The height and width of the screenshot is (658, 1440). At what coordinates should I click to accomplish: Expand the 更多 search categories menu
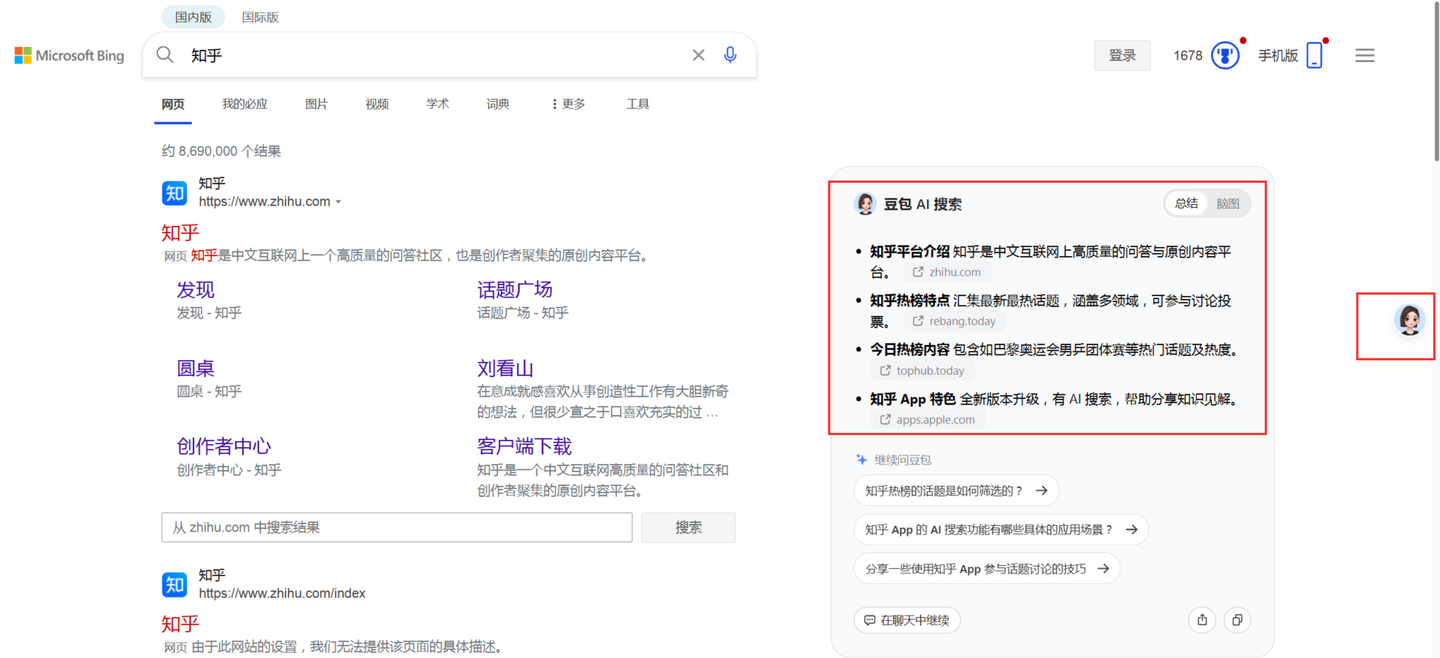pos(568,104)
